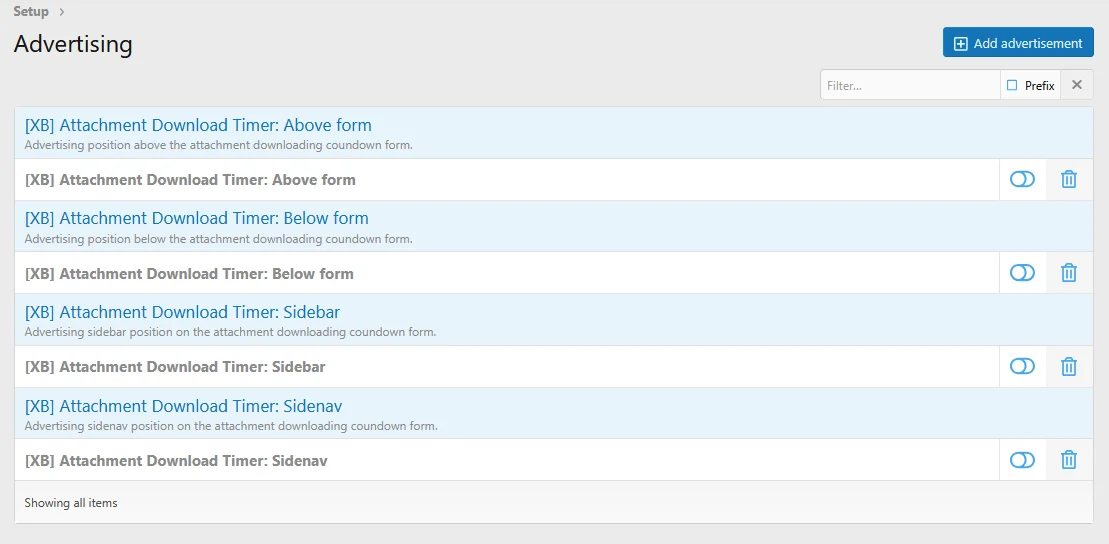Edit the bold Sidebar advertisement entry
The width and height of the screenshot is (1109, 544).
pos(175,366)
